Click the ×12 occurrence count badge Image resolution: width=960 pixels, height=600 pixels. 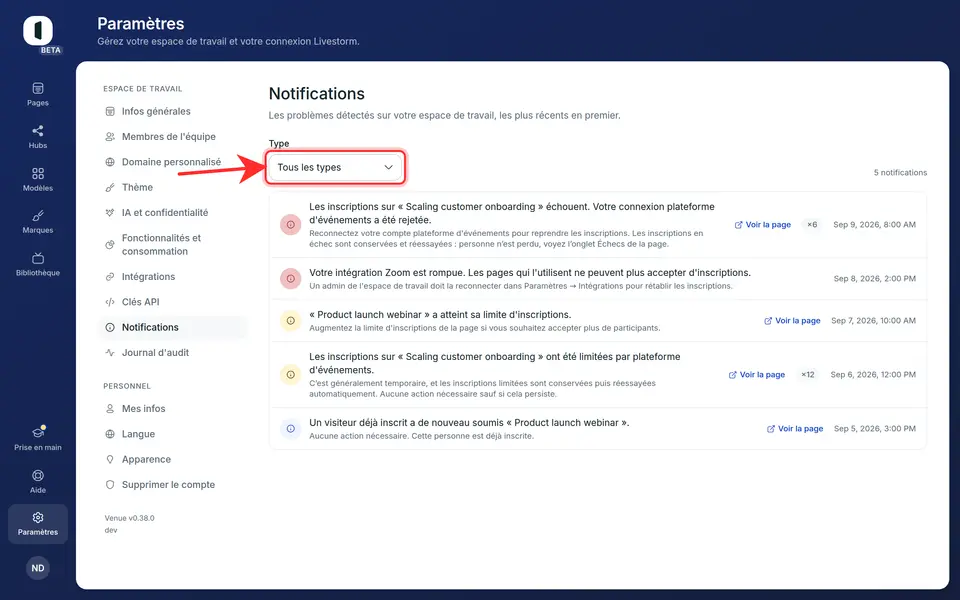pos(808,375)
